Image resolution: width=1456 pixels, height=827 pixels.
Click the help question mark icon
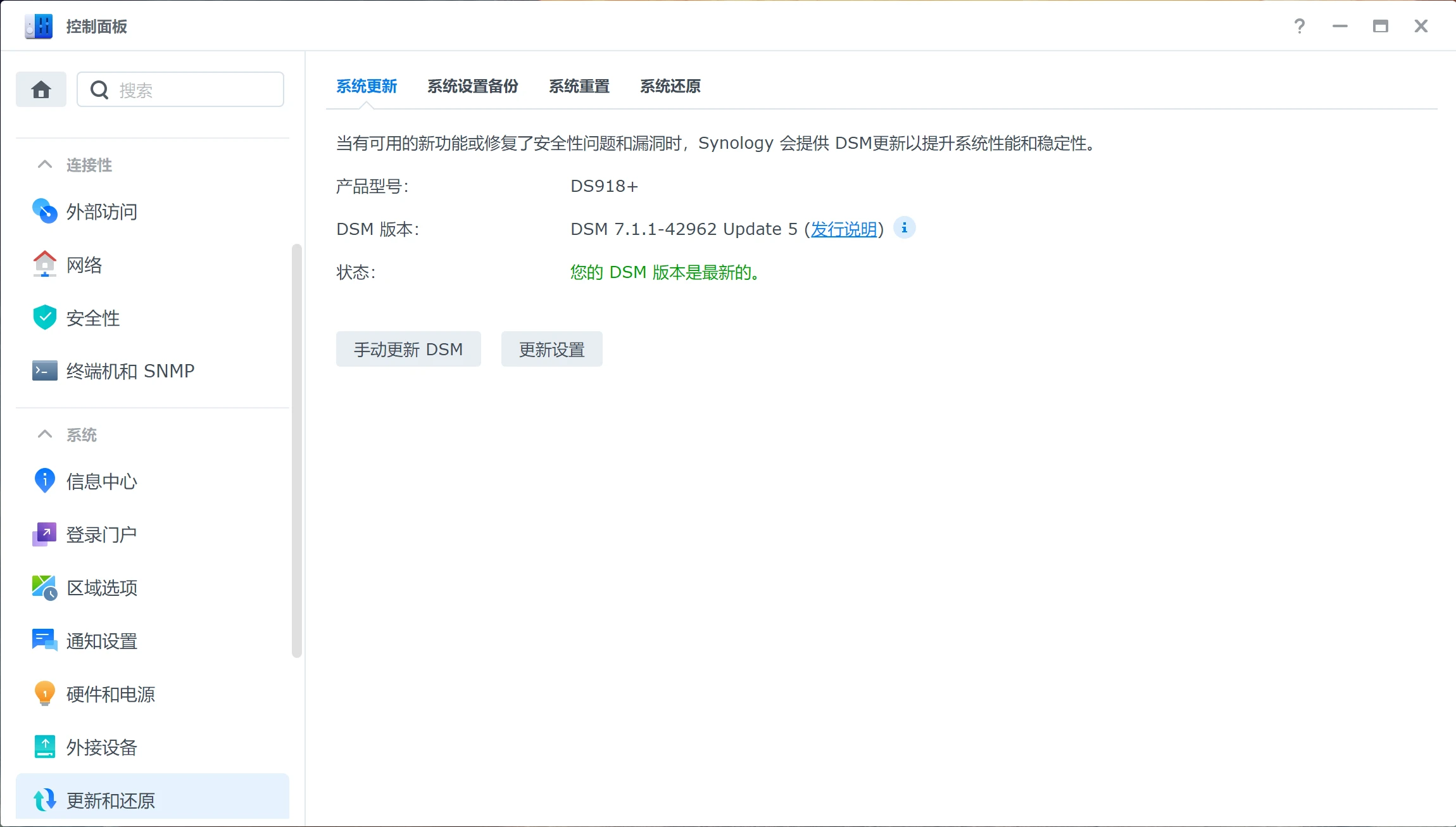point(1300,26)
